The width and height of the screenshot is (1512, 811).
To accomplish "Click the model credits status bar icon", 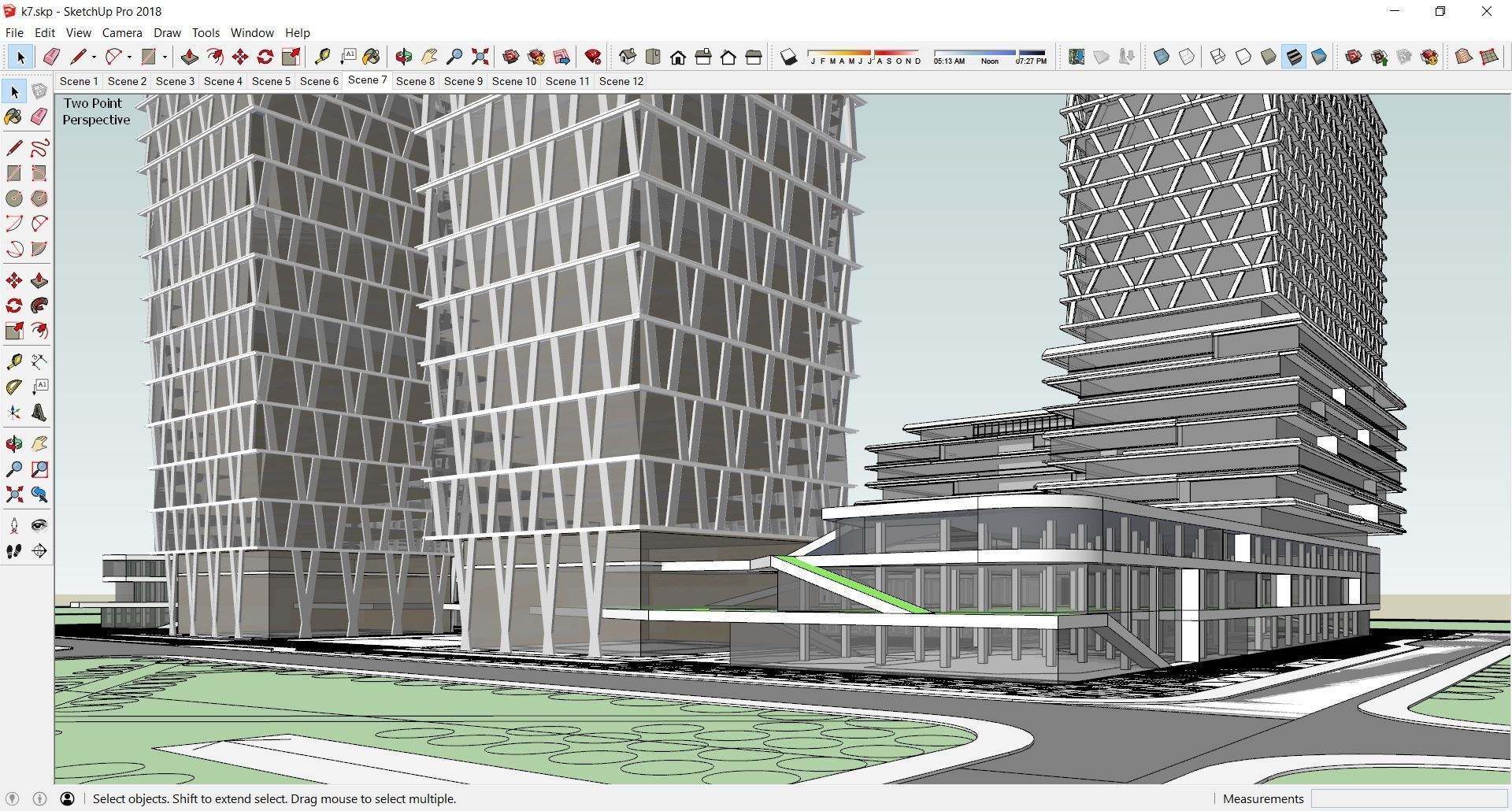I will click(x=40, y=798).
